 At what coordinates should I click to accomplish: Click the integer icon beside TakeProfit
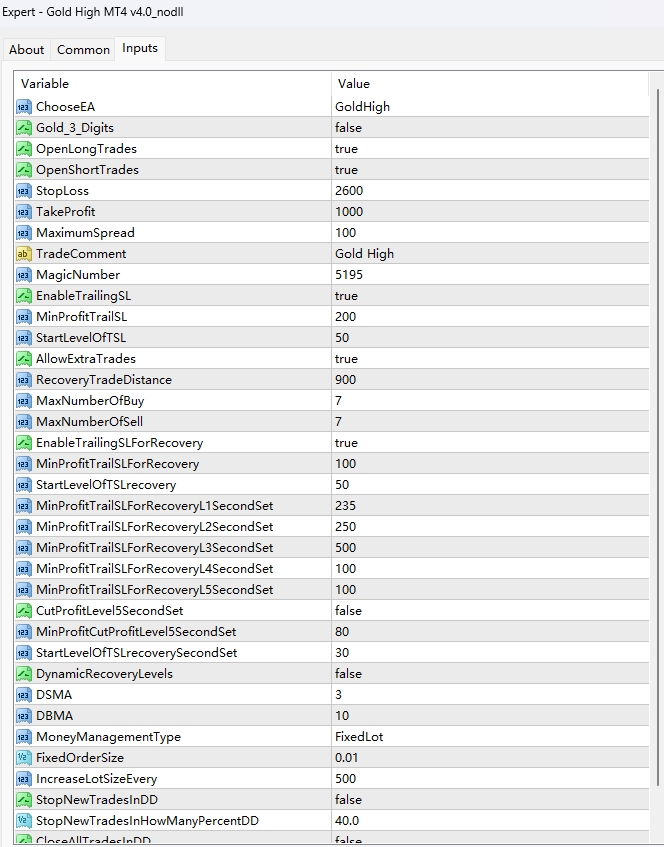(24, 212)
